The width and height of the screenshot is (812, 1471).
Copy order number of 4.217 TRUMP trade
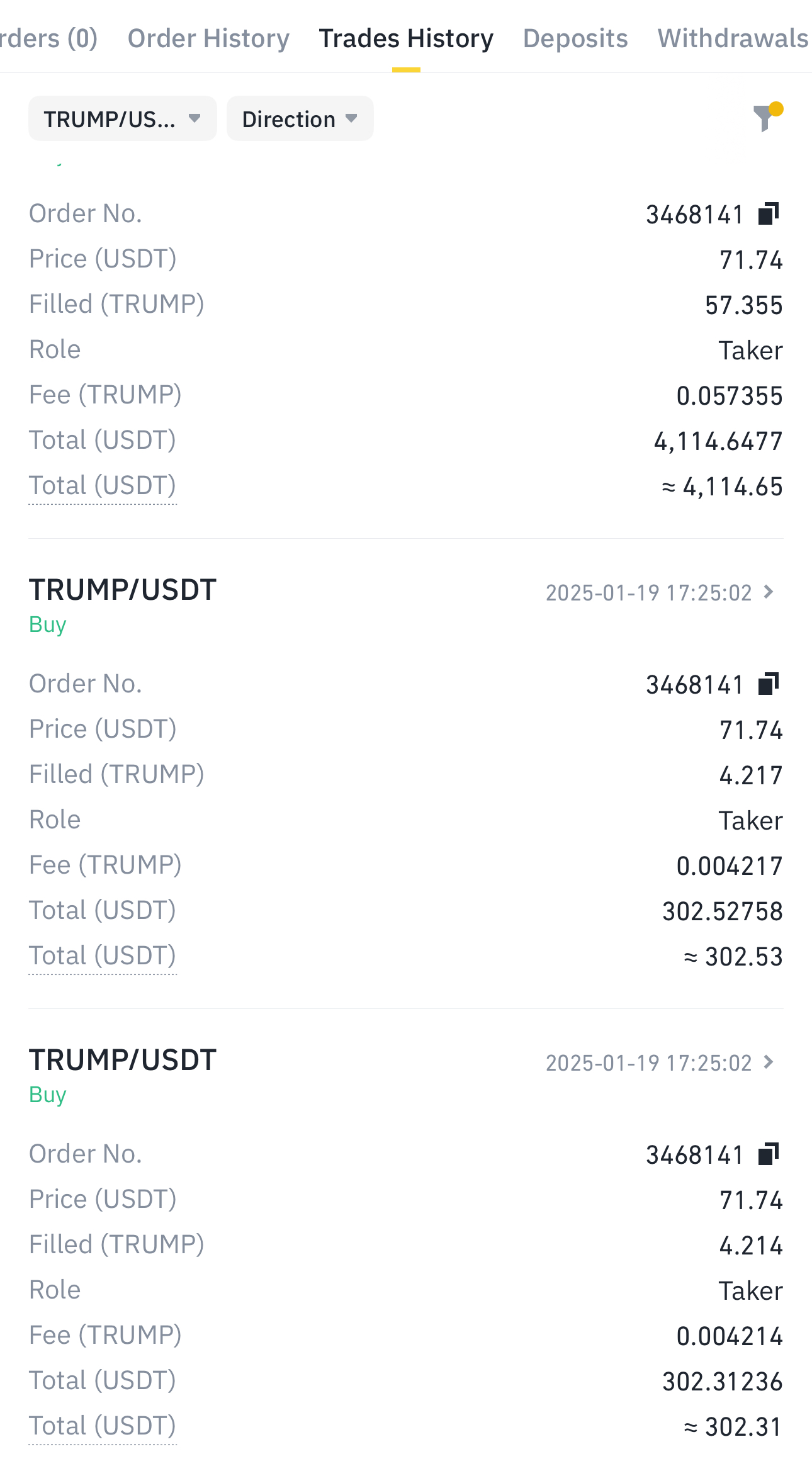pos(769,684)
